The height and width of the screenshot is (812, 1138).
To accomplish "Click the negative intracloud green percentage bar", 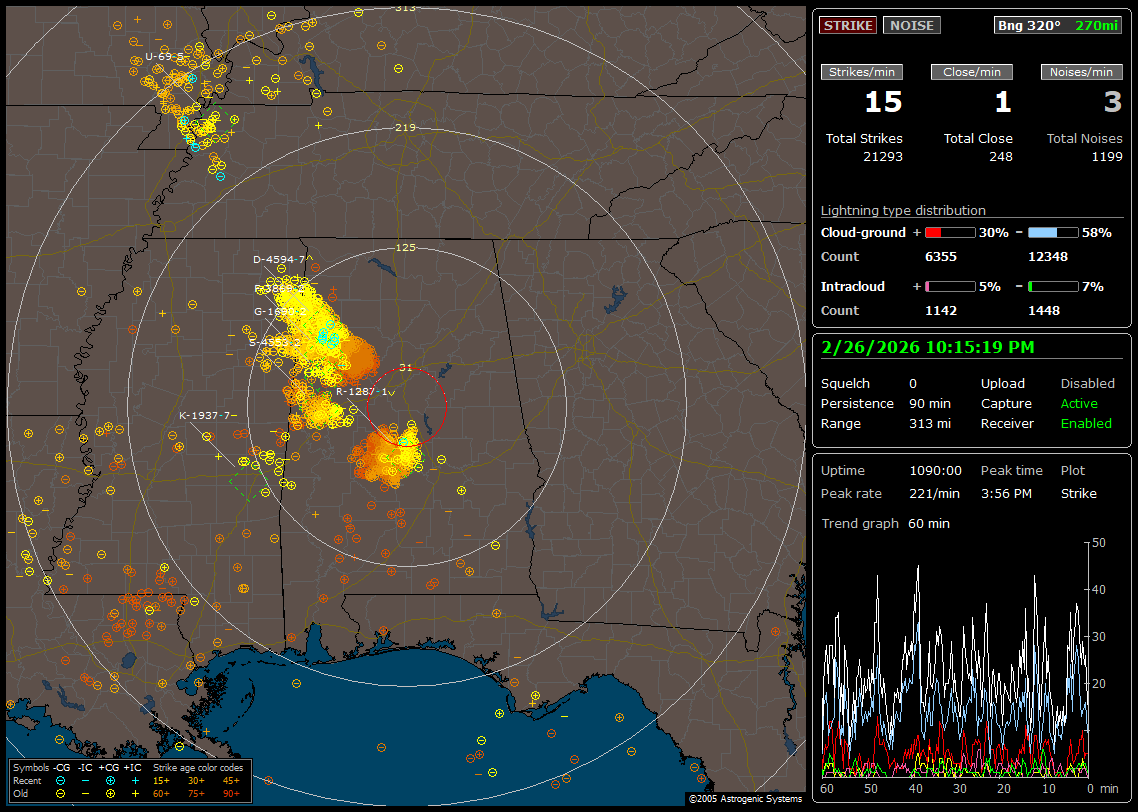I will 1053,287.
